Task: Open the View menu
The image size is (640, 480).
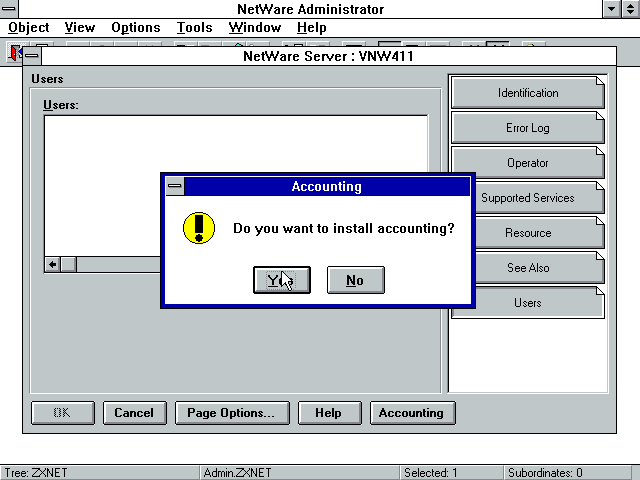Action: coord(80,28)
